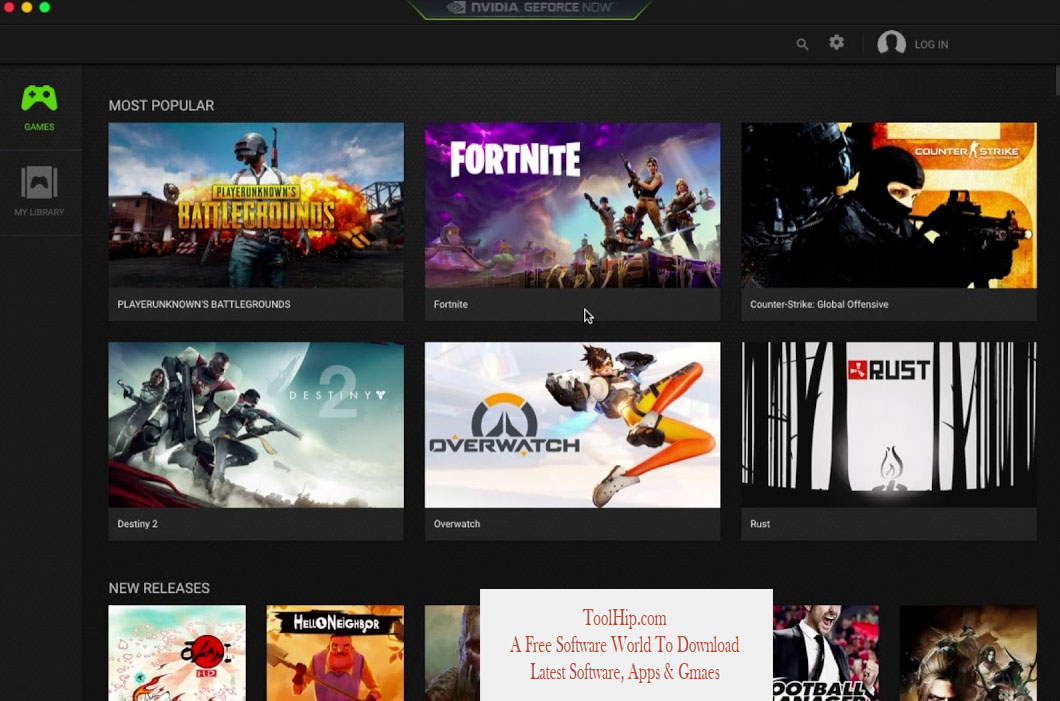This screenshot has width=1060, height=701.
Task: Select the Rust cover artwork
Action: 889,425
